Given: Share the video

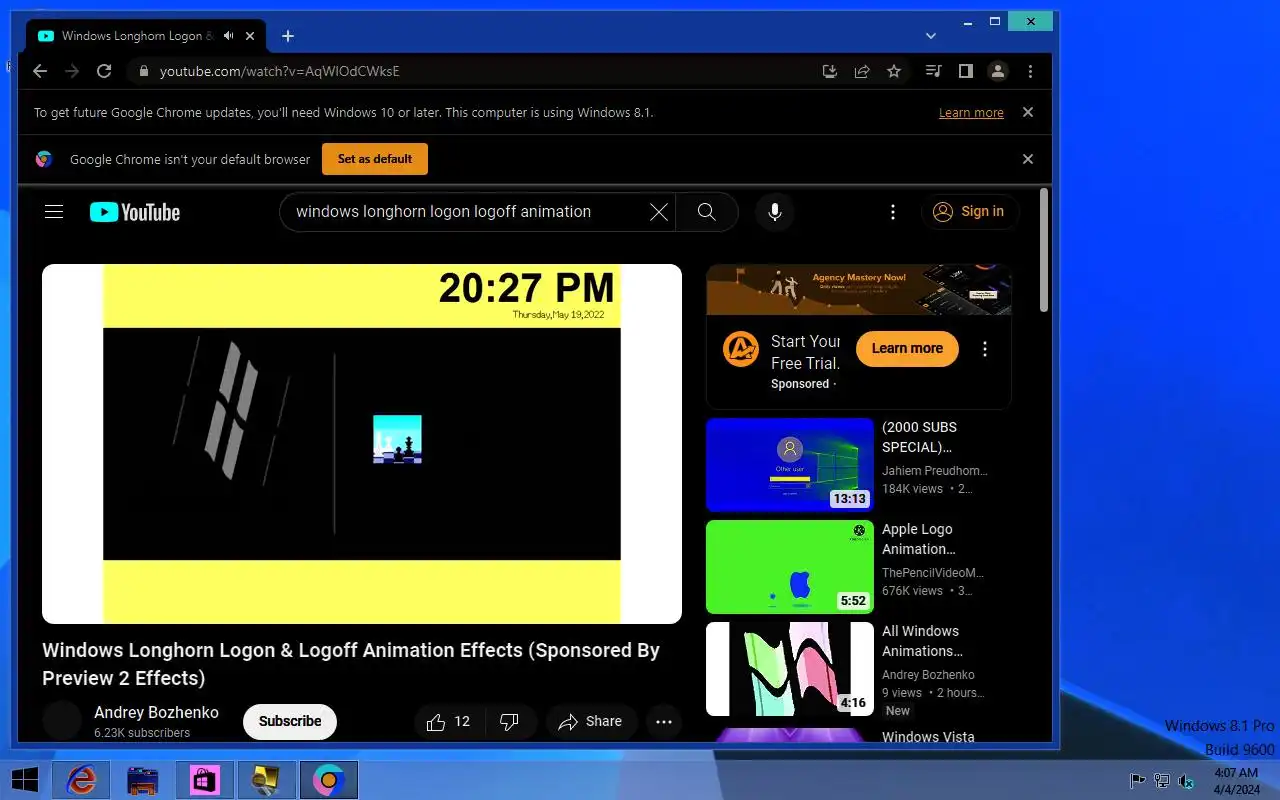Looking at the screenshot, I should (591, 721).
